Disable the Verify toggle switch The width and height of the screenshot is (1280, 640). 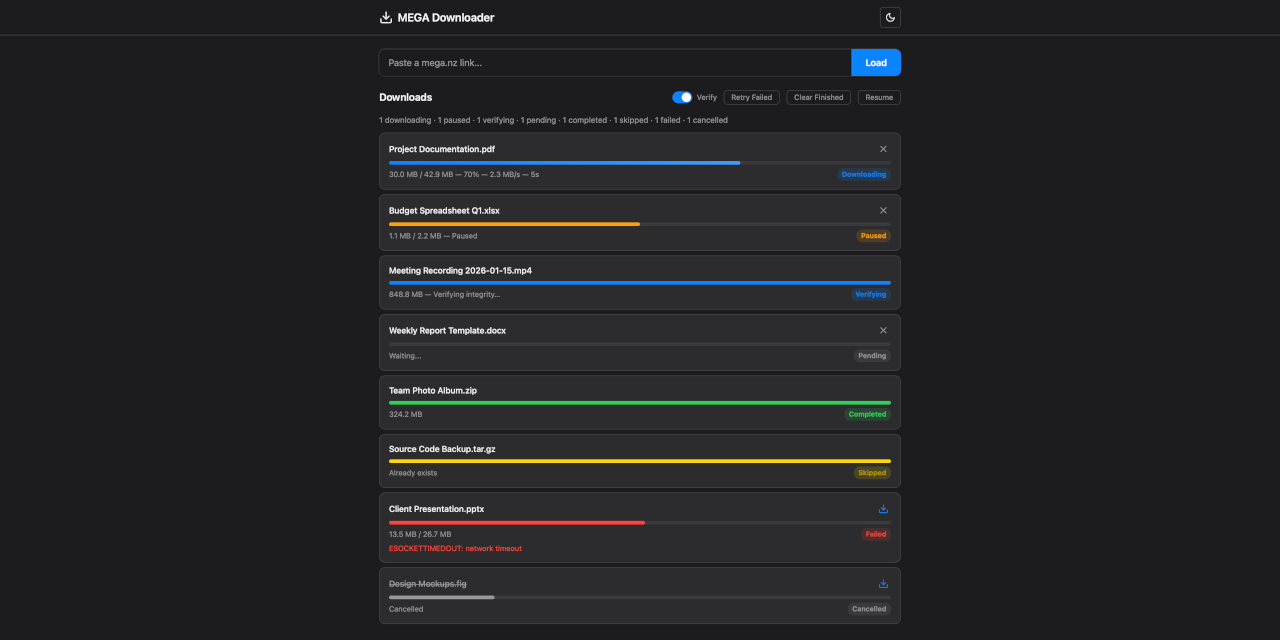[x=682, y=97]
